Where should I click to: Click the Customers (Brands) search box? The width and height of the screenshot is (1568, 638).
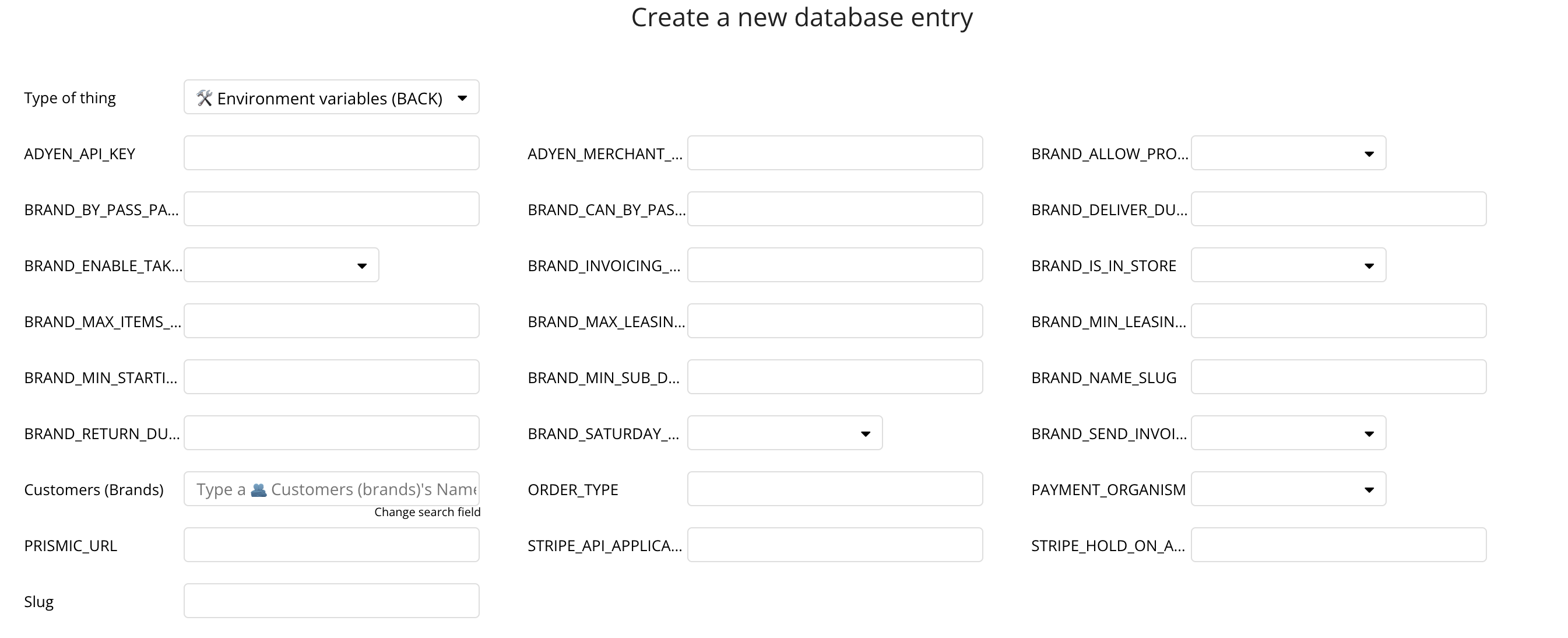point(331,489)
